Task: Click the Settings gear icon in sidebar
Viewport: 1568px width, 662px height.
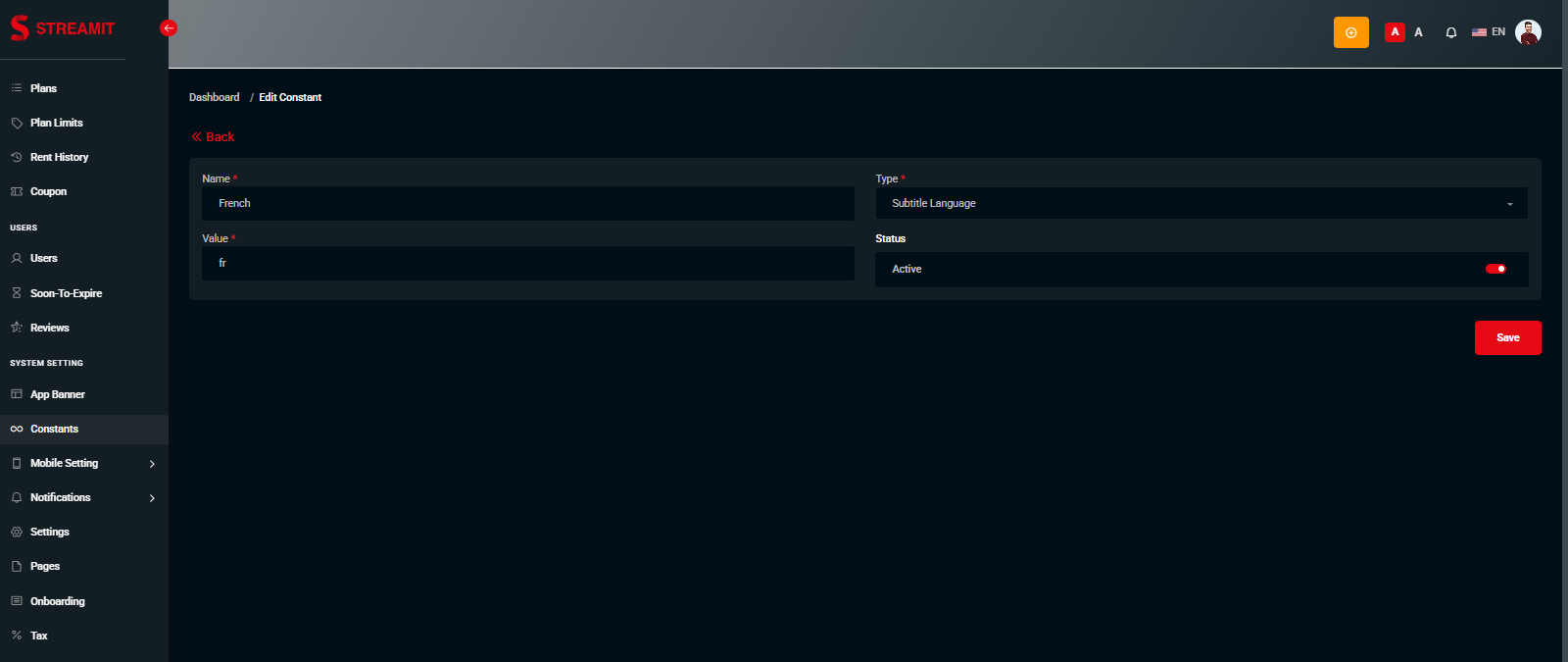Action: tap(17, 532)
